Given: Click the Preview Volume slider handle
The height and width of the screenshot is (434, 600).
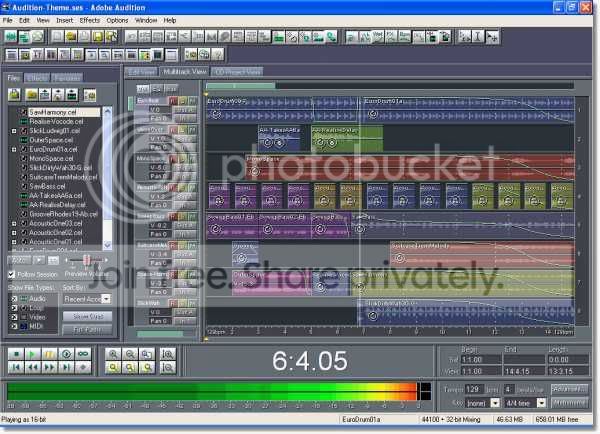Looking at the screenshot, I should click(x=87, y=260).
